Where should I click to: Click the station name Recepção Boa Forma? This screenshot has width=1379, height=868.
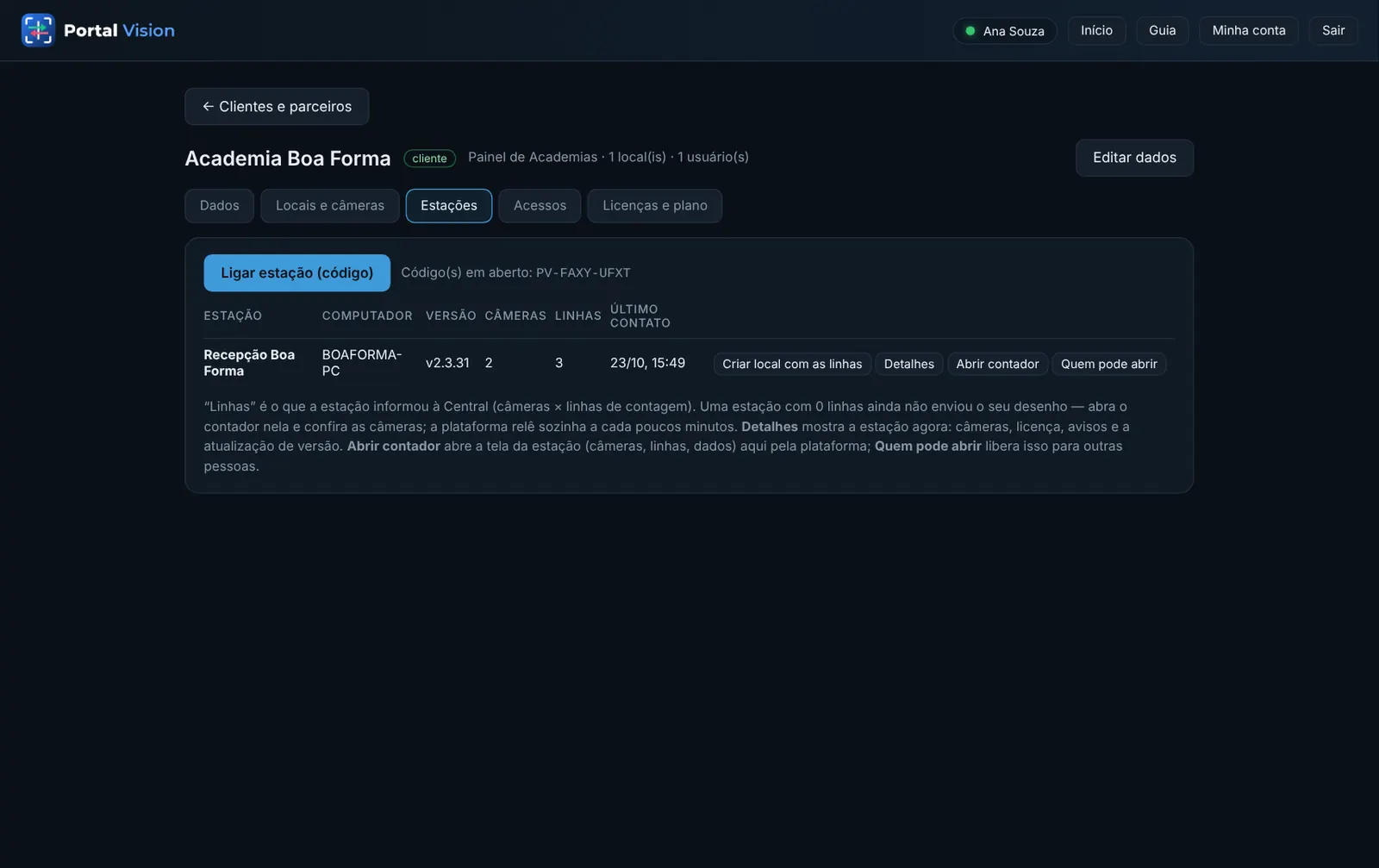(249, 363)
